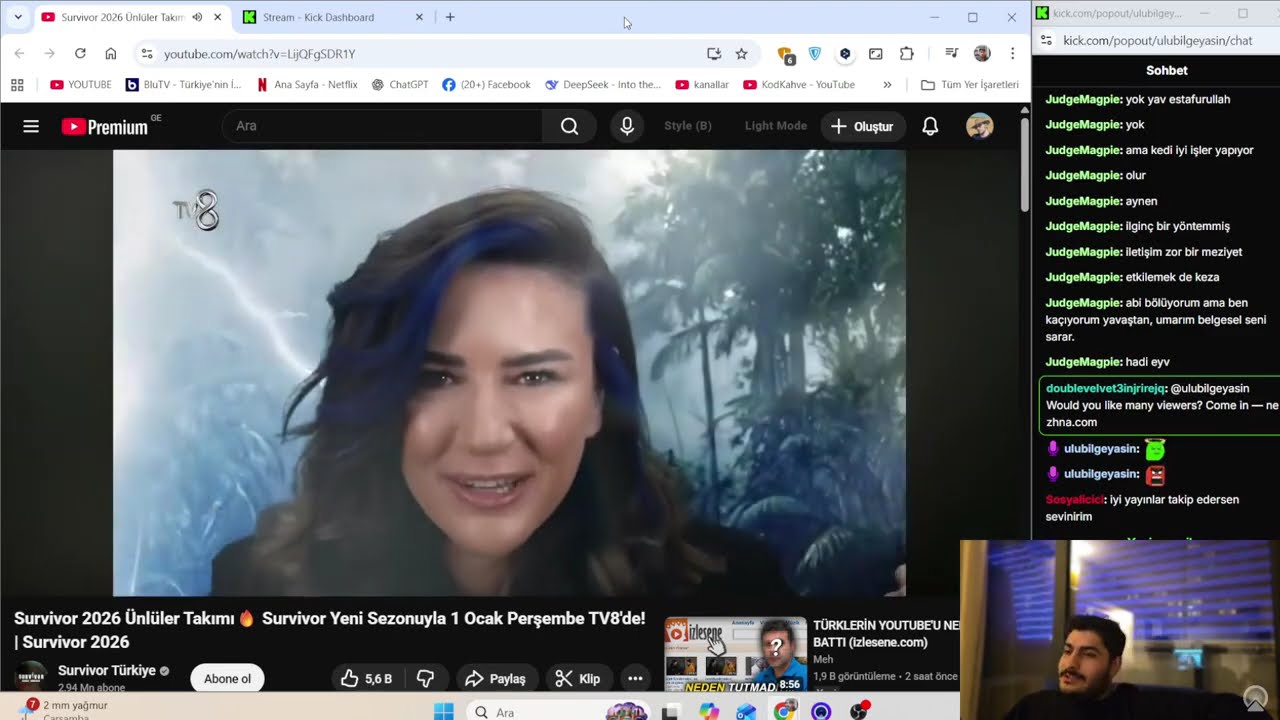
Task: View site info icon in YouTube address bar
Action: 146,54
